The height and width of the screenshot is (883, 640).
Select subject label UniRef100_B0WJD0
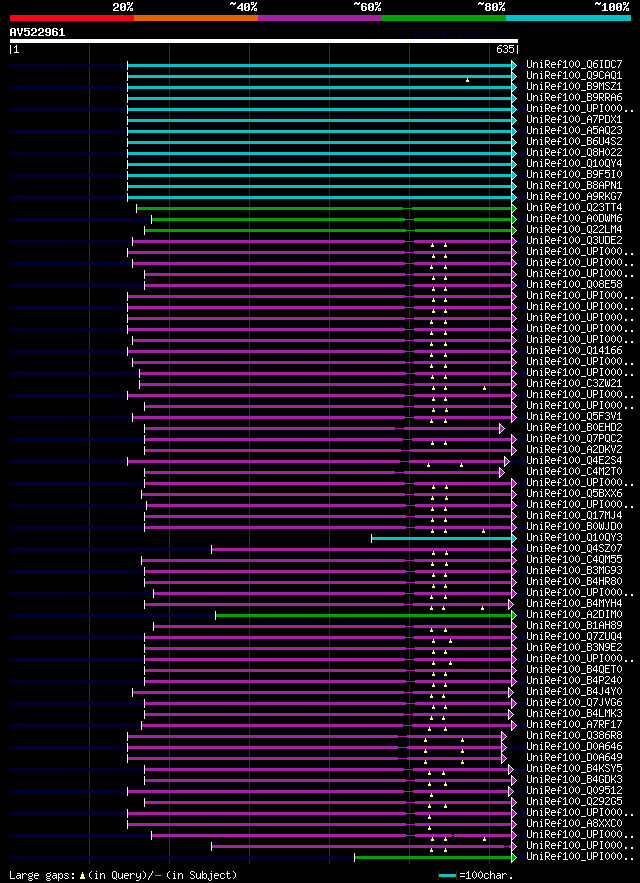point(574,527)
